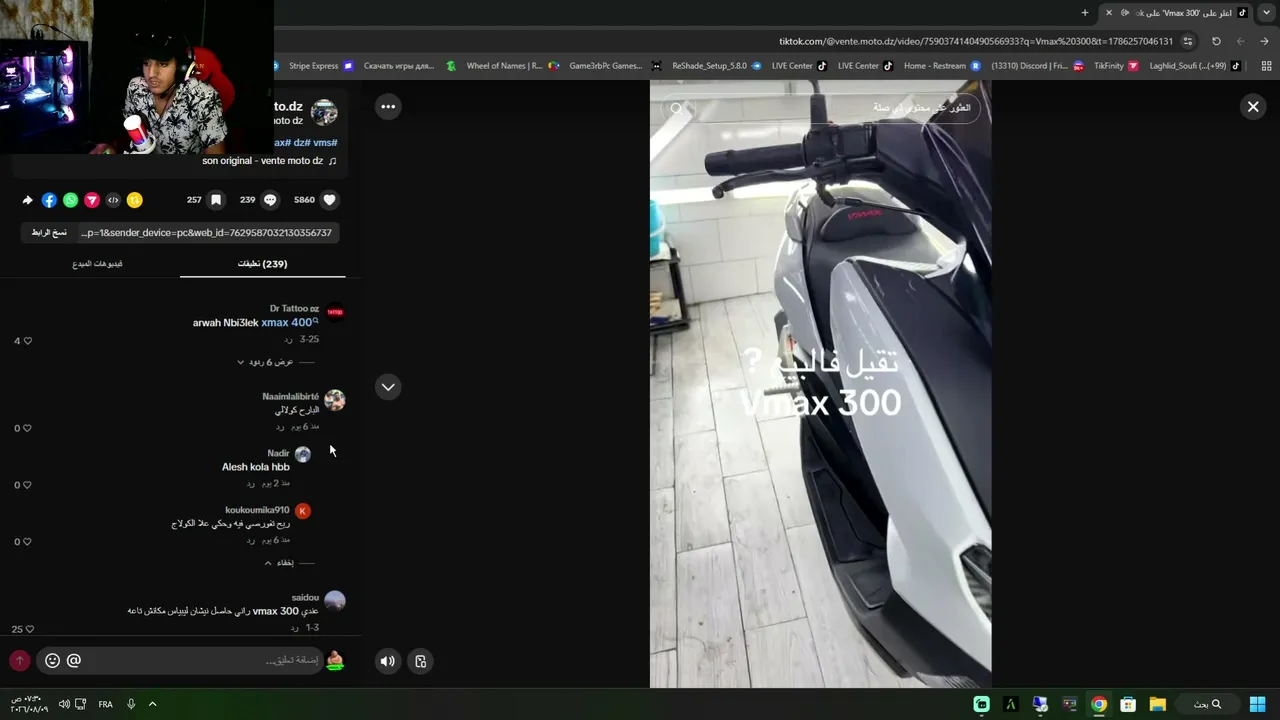1280x720 pixels.
Task: Reply to Dr Tattoo dz's comment
Action: tap(287, 340)
